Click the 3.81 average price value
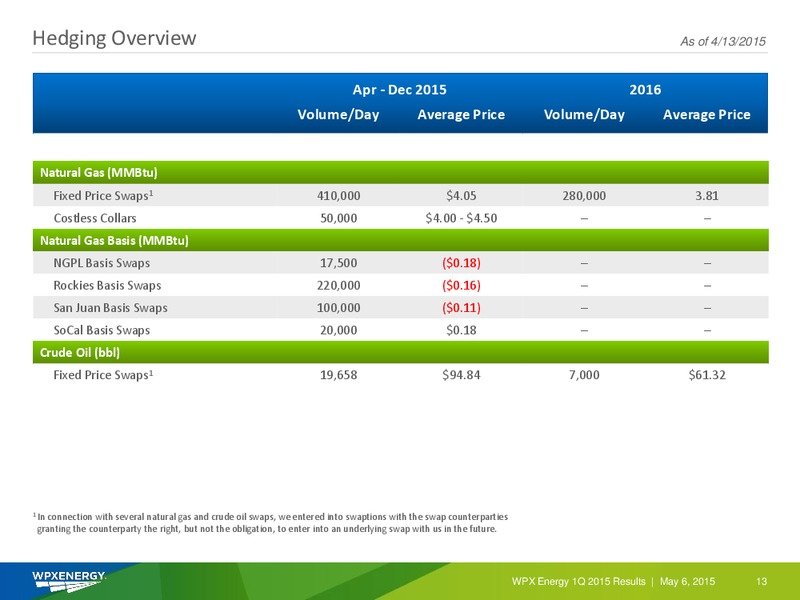Image resolution: width=800 pixels, height=600 pixels. tap(707, 195)
